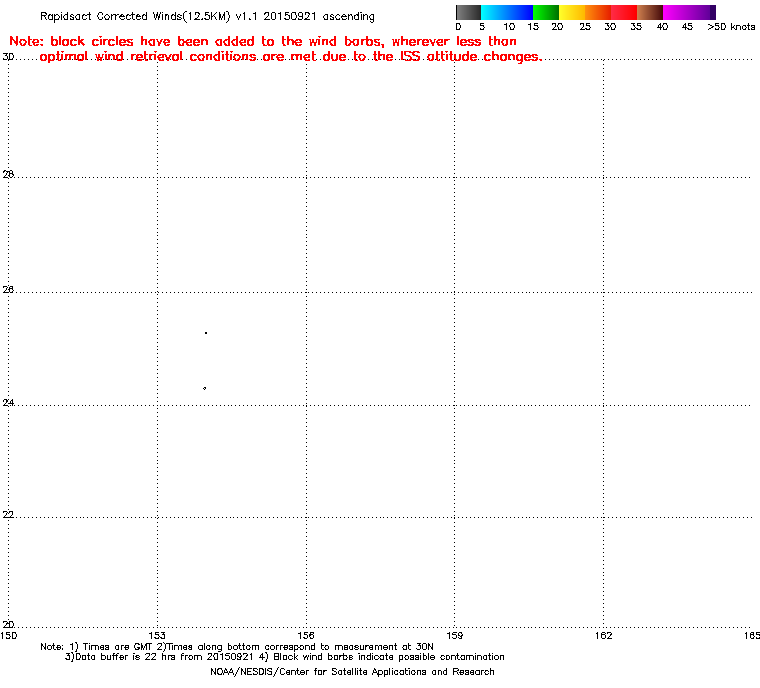Click the latitude label 28

[x=8, y=174]
